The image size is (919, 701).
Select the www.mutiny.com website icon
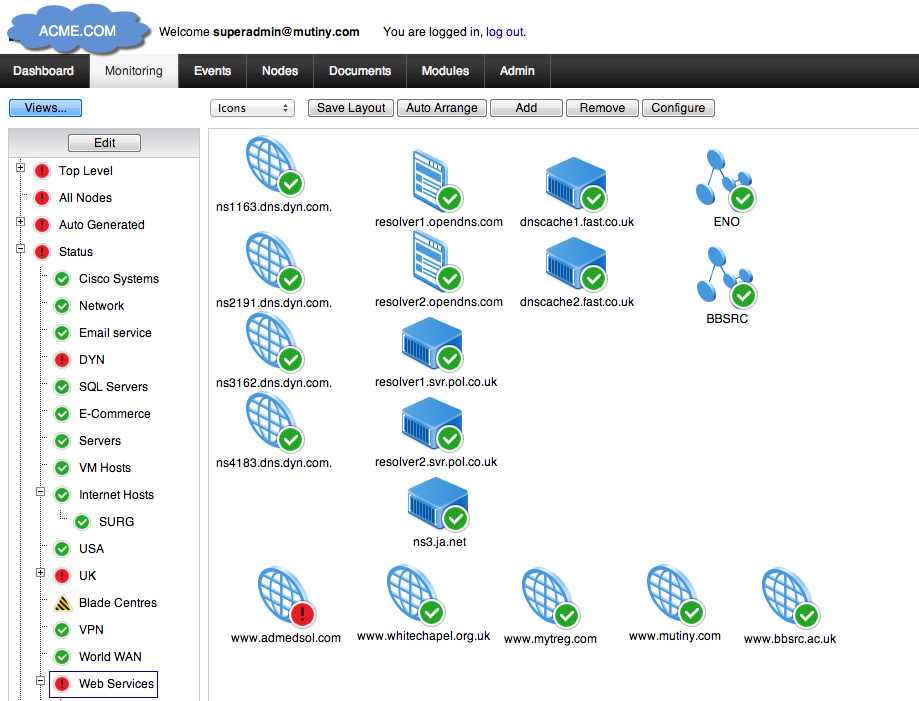click(x=673, y=596)
